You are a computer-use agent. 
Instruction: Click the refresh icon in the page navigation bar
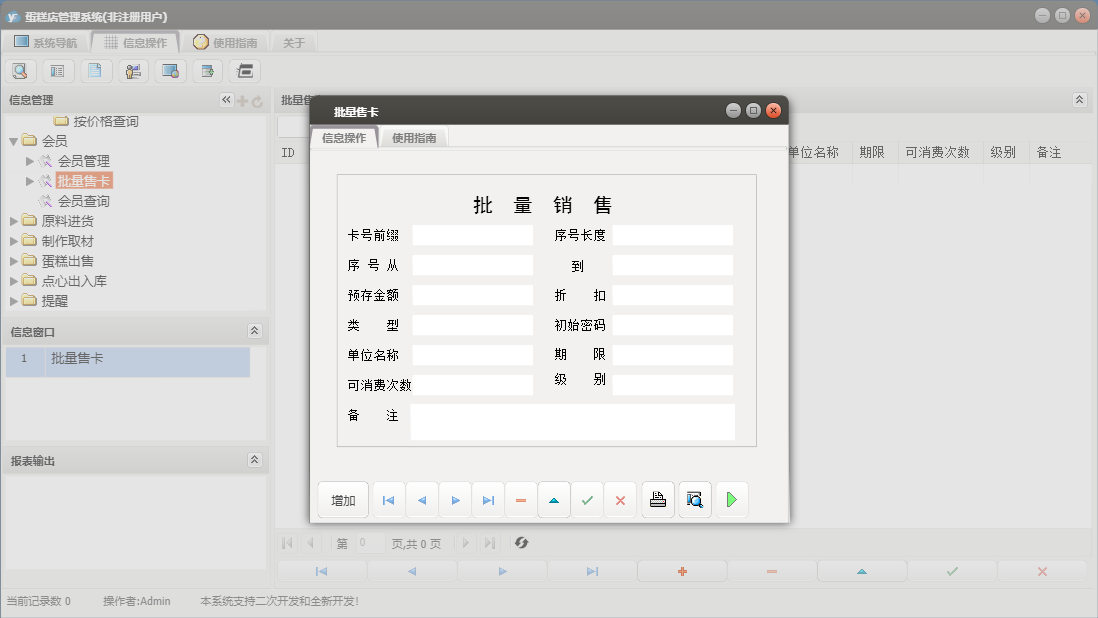[x=520, y=543]
